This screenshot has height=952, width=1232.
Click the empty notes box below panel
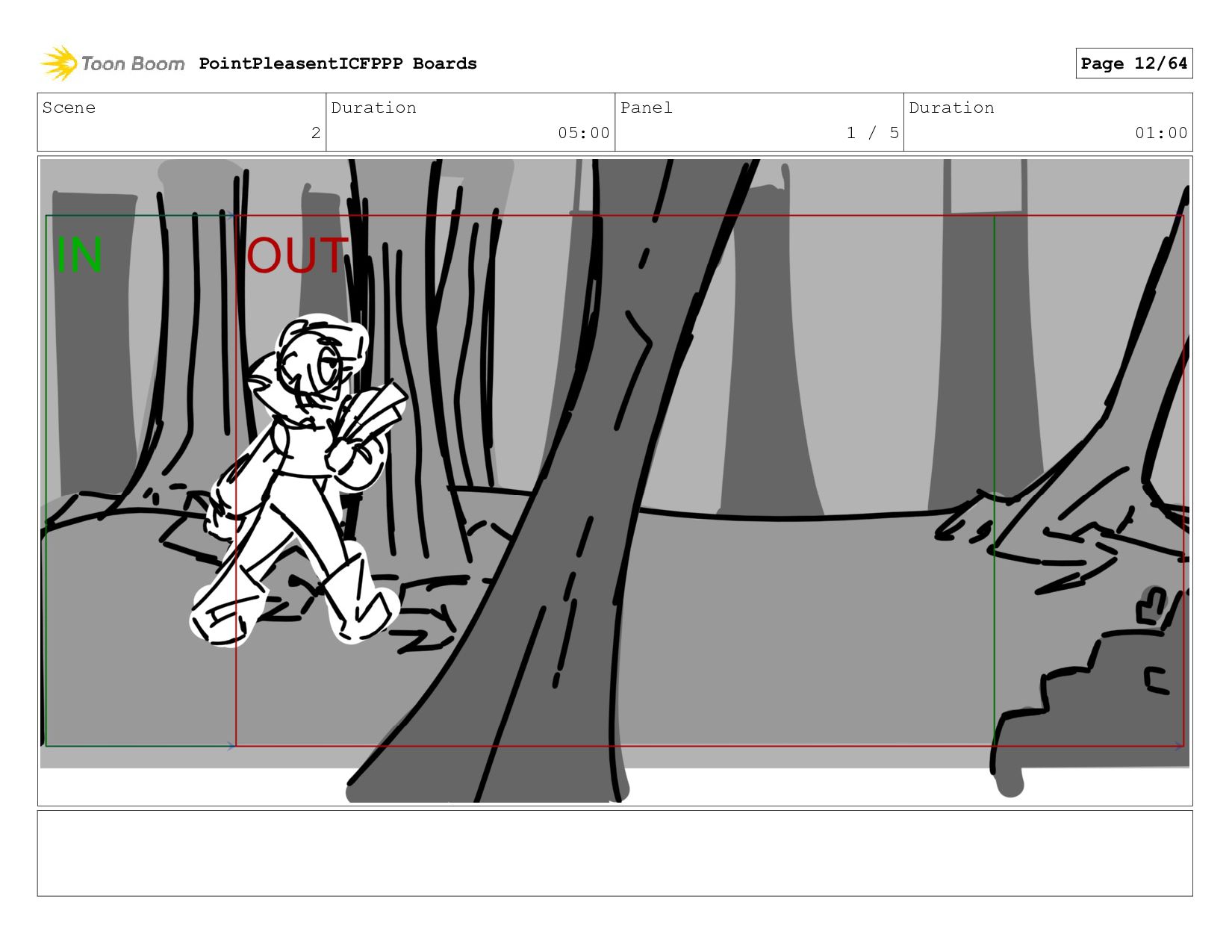tap(615, 853)
